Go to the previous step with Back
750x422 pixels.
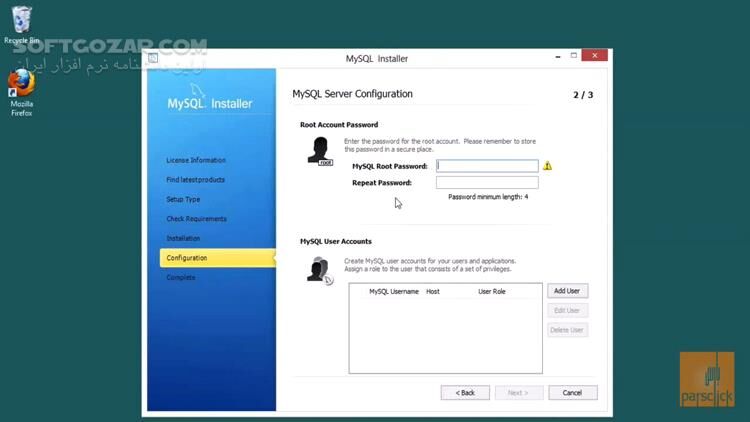[x=465, y=393]
